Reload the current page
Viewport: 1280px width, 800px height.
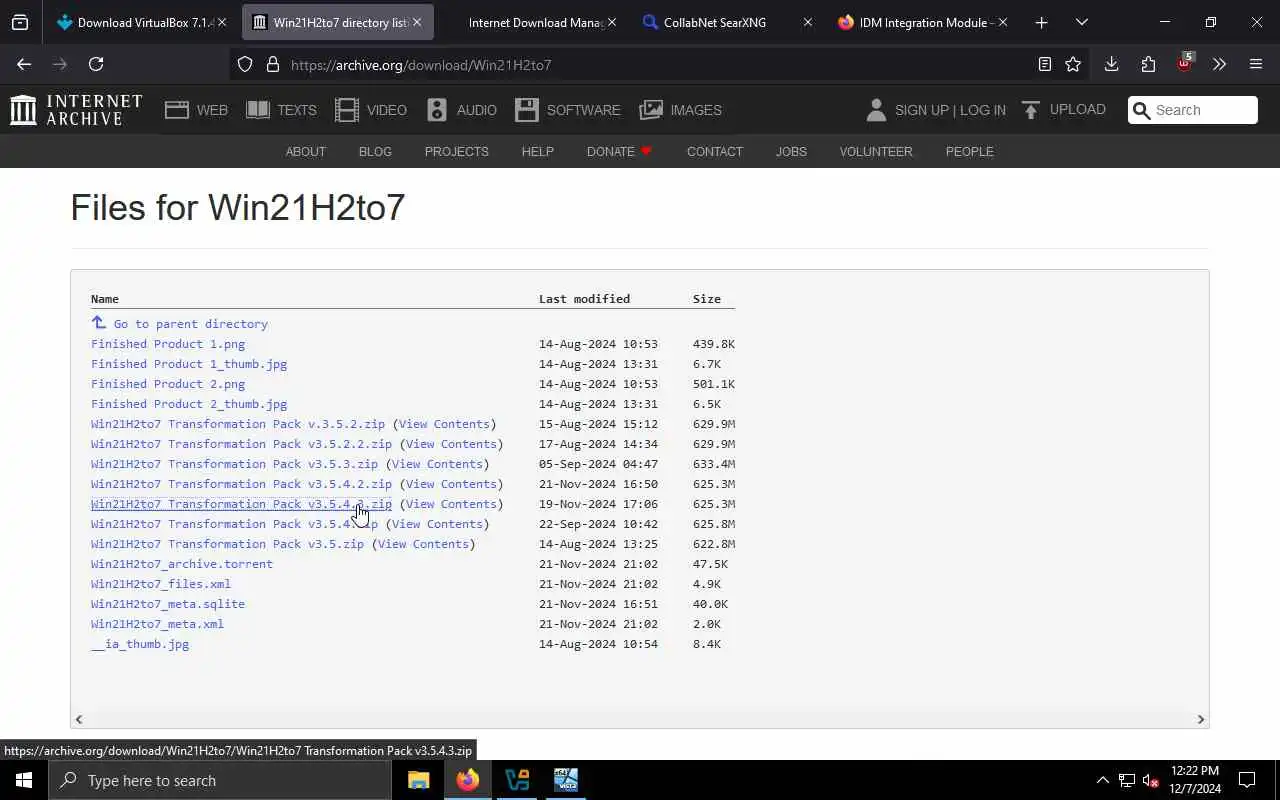[96, 64]
